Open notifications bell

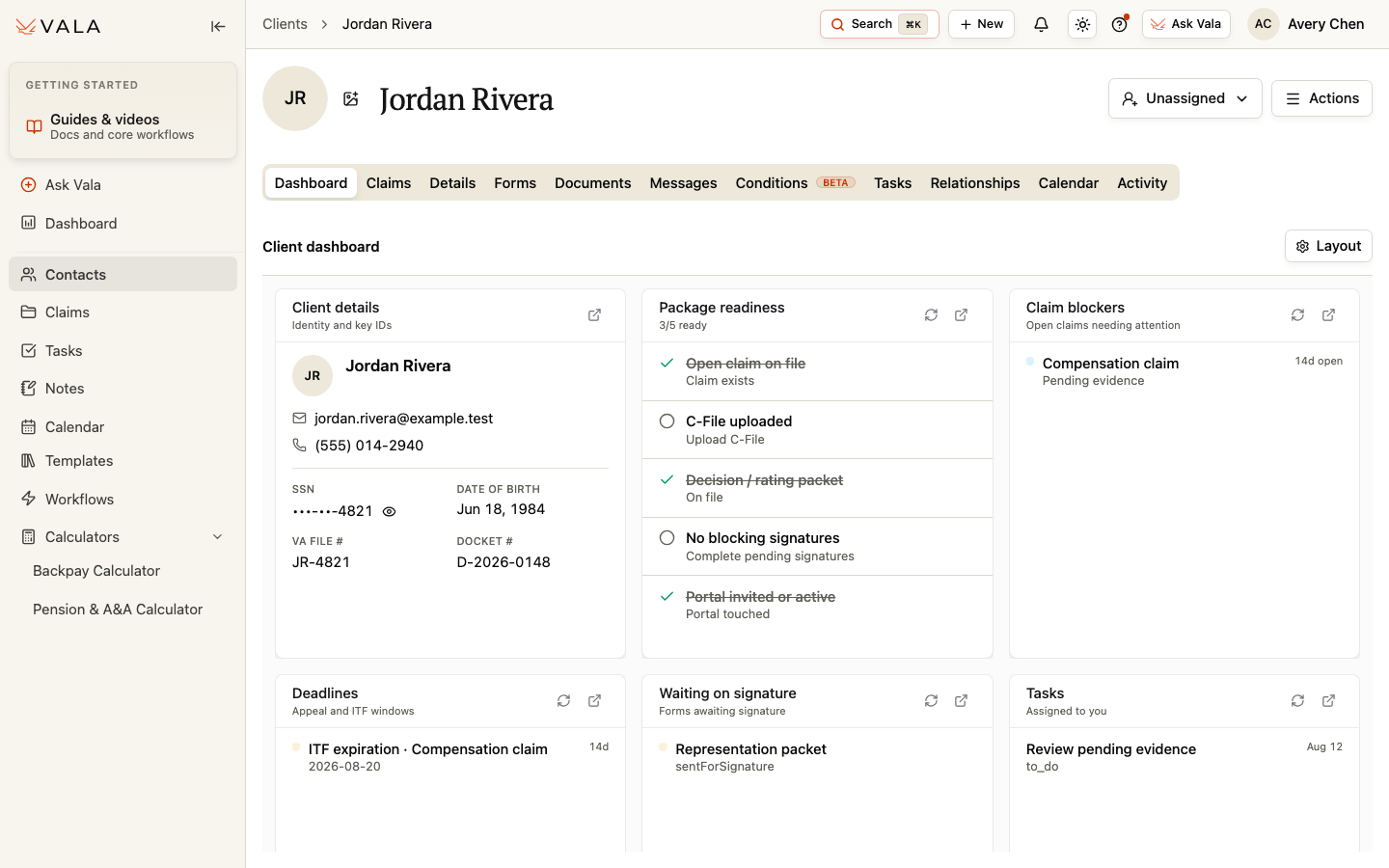tap(1041, 24)
